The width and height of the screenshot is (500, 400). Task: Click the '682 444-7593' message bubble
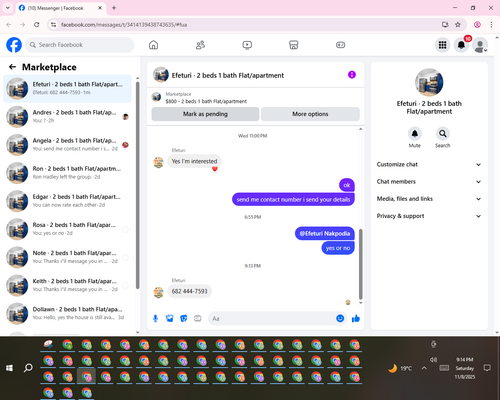pos(189,291)
